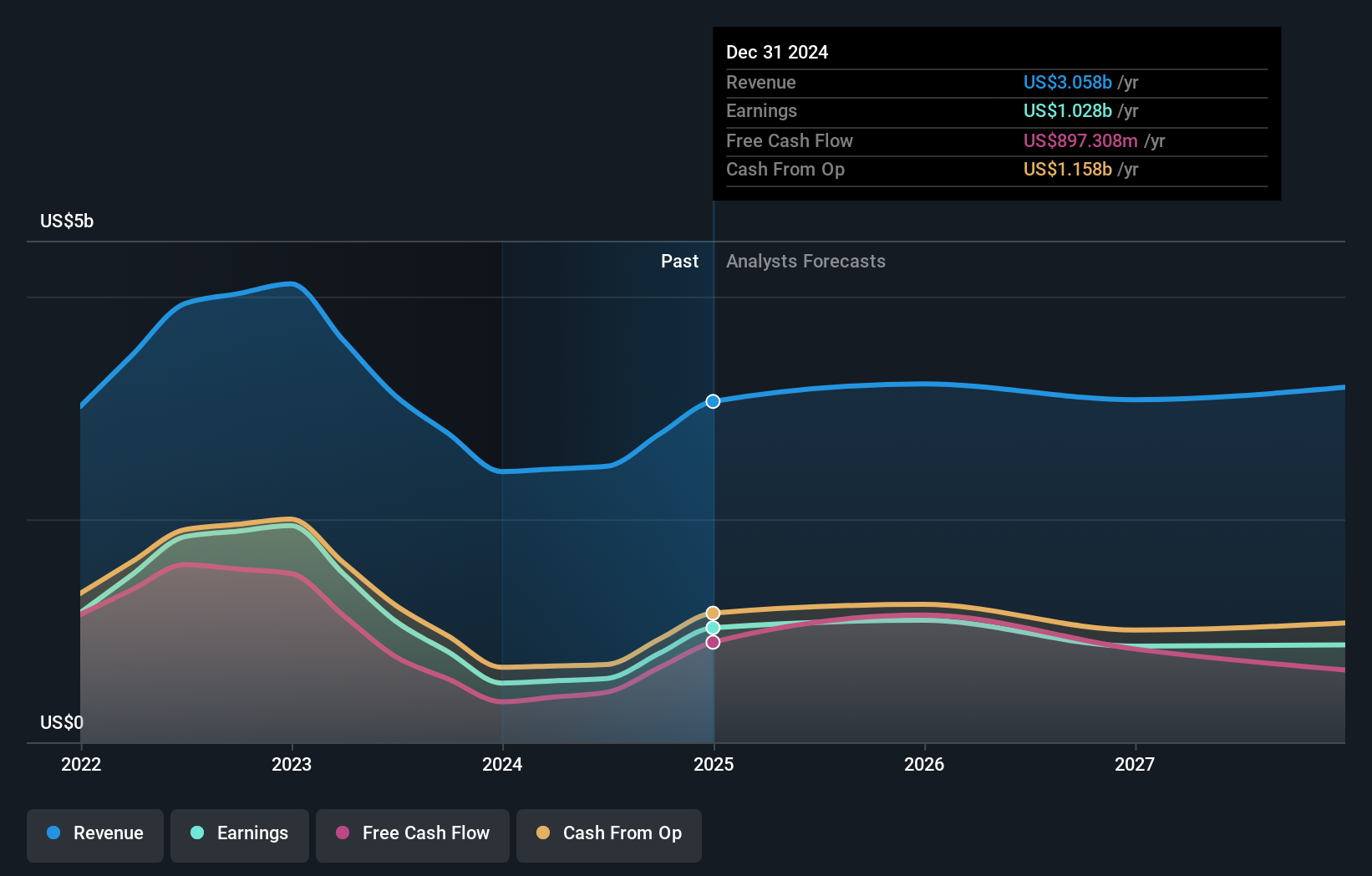This screenshot has width=1372, height=876.
Task: Click the yellow Cash From Op dot icon
Action: 542,833
